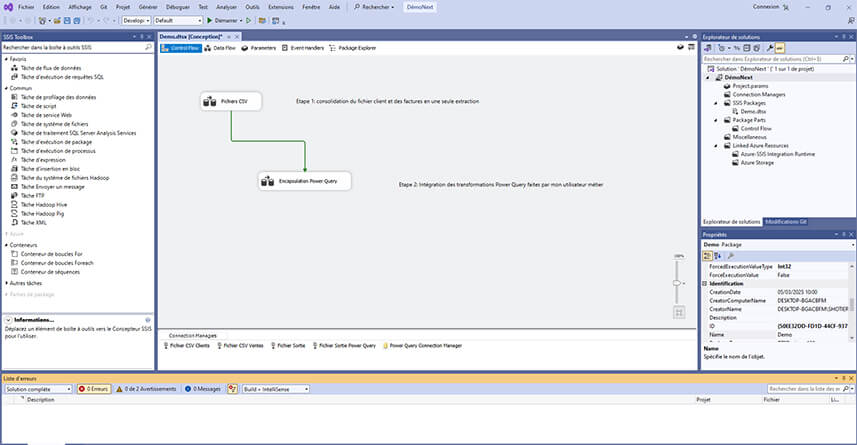Open the Affichage menu
857x445 pixels.
80,7
